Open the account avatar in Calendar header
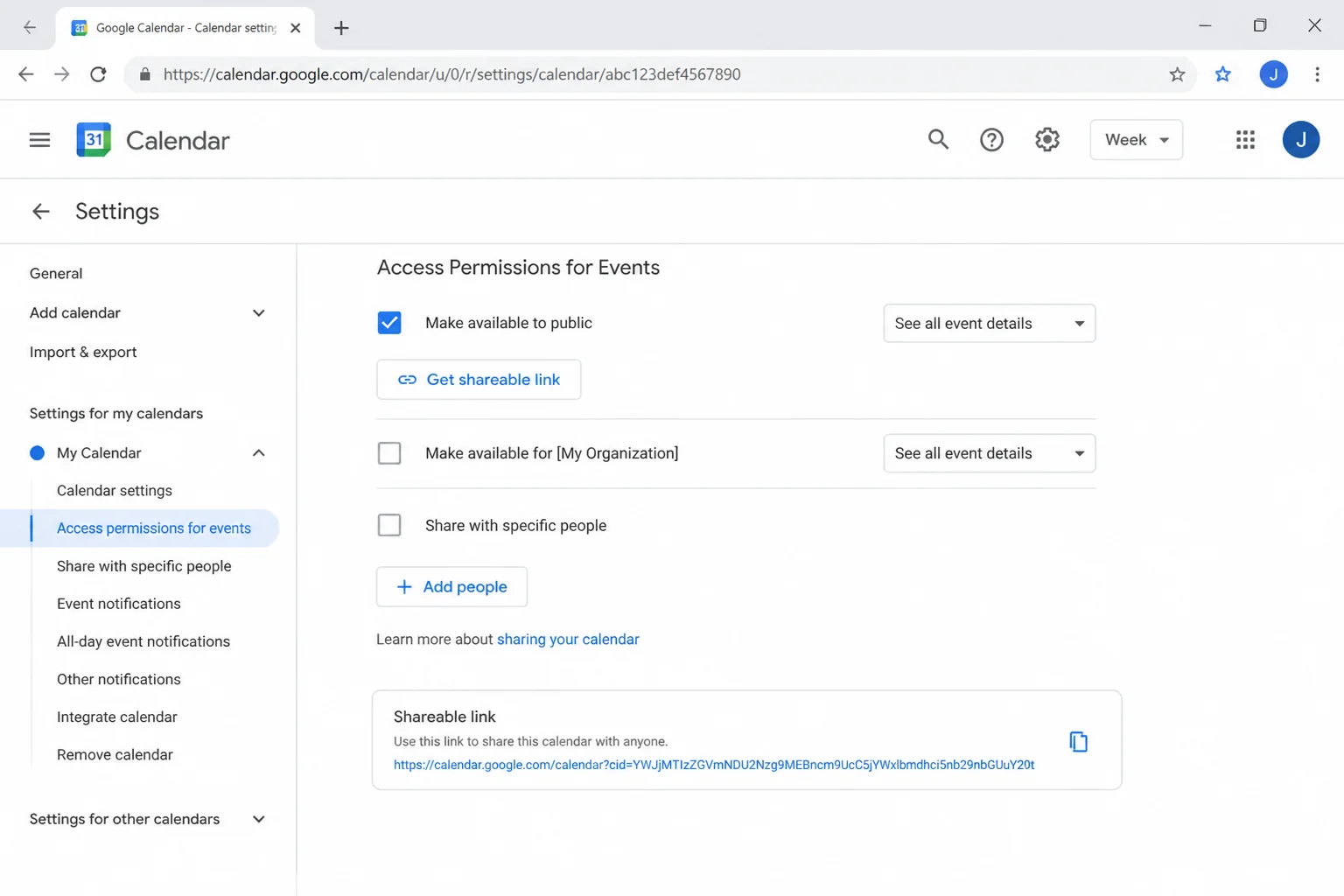Viewport: 1344px width, 896px height. coord(1300,140)
